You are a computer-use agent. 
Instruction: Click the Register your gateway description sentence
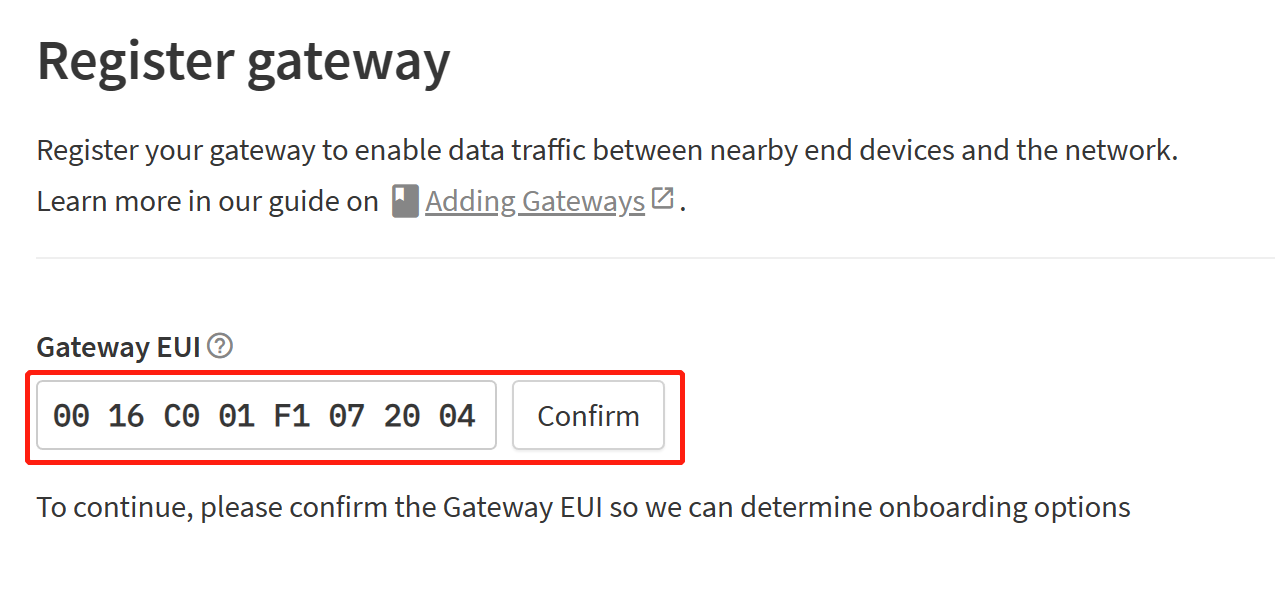(x=608, y=152)
